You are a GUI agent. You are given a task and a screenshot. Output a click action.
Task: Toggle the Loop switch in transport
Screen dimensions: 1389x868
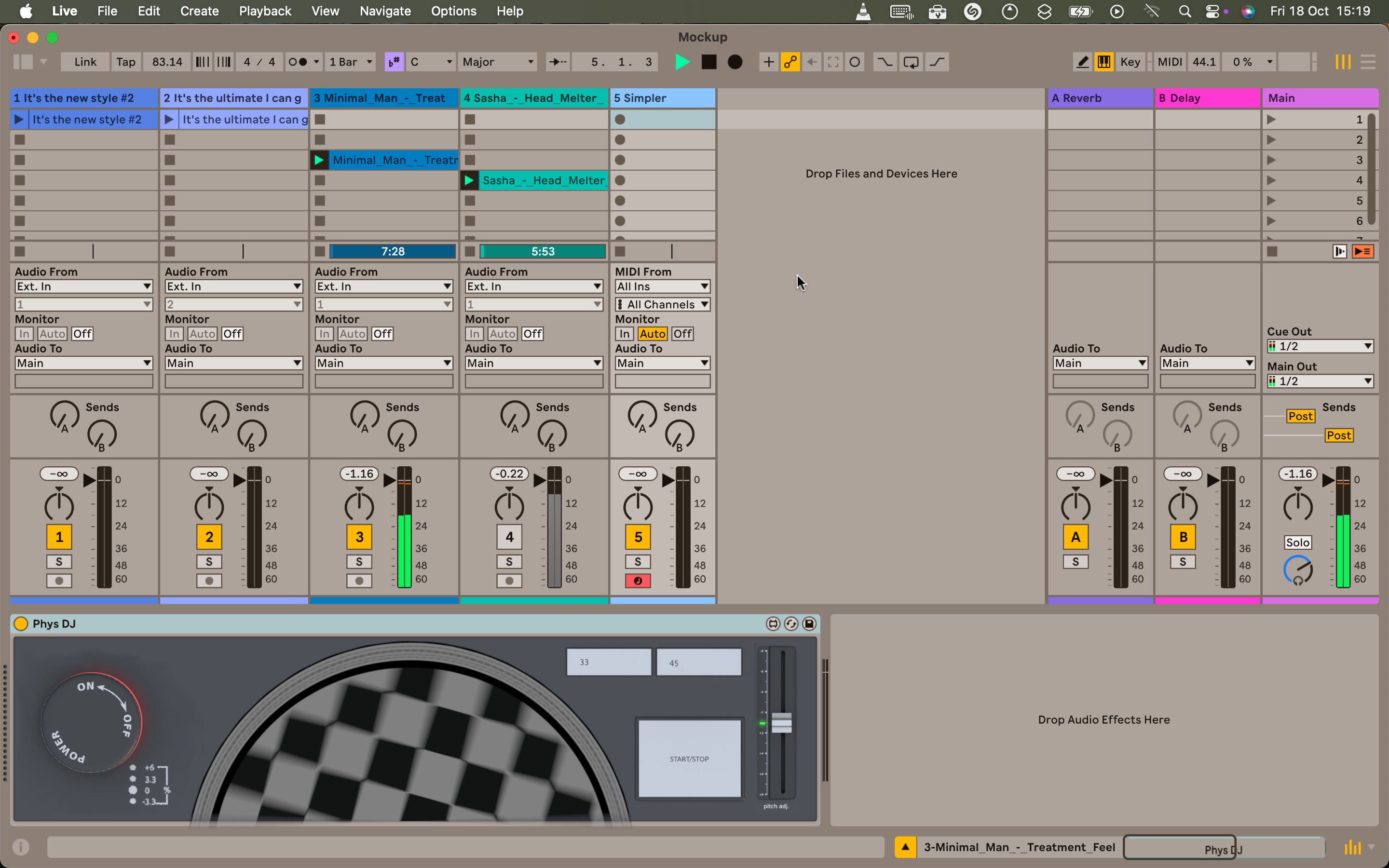[911, 62]
